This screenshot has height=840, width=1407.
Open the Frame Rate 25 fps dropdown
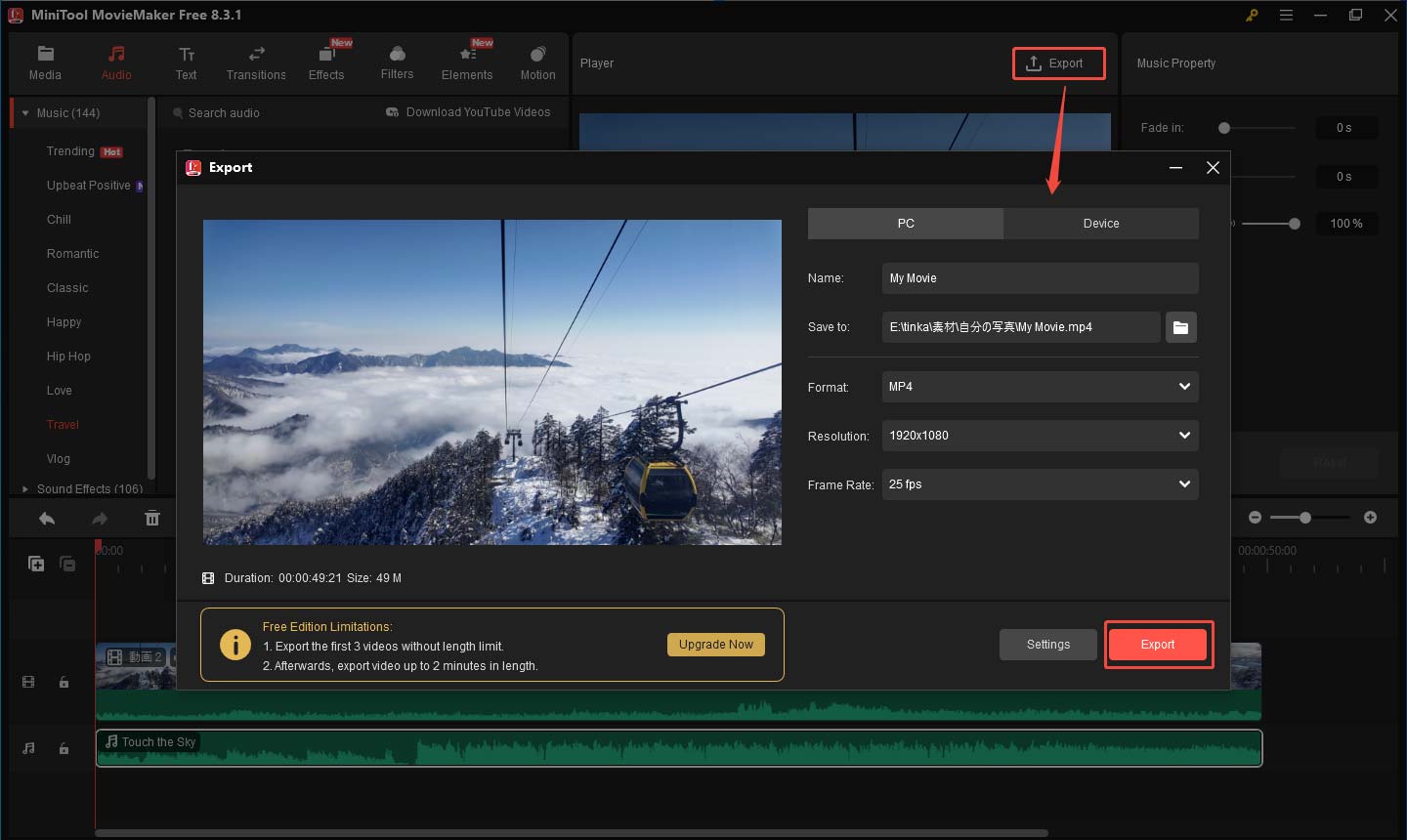(1040, 484)
